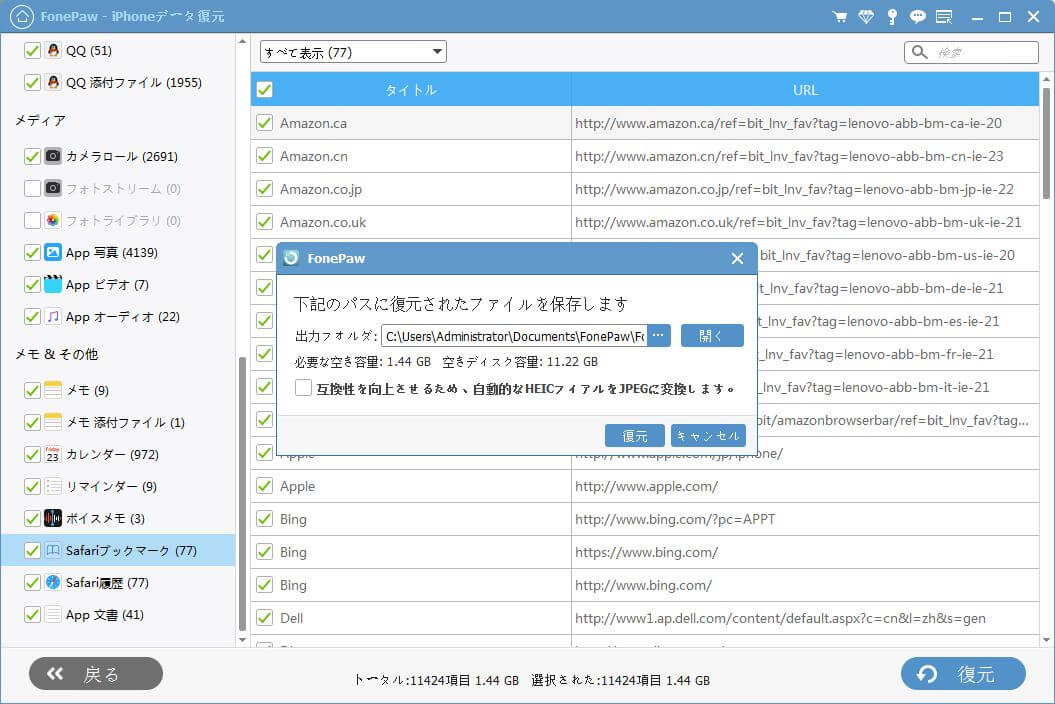Browse output folder with the ... button
This screenshot has width=1055, height=704.
[x=659, y=335]
